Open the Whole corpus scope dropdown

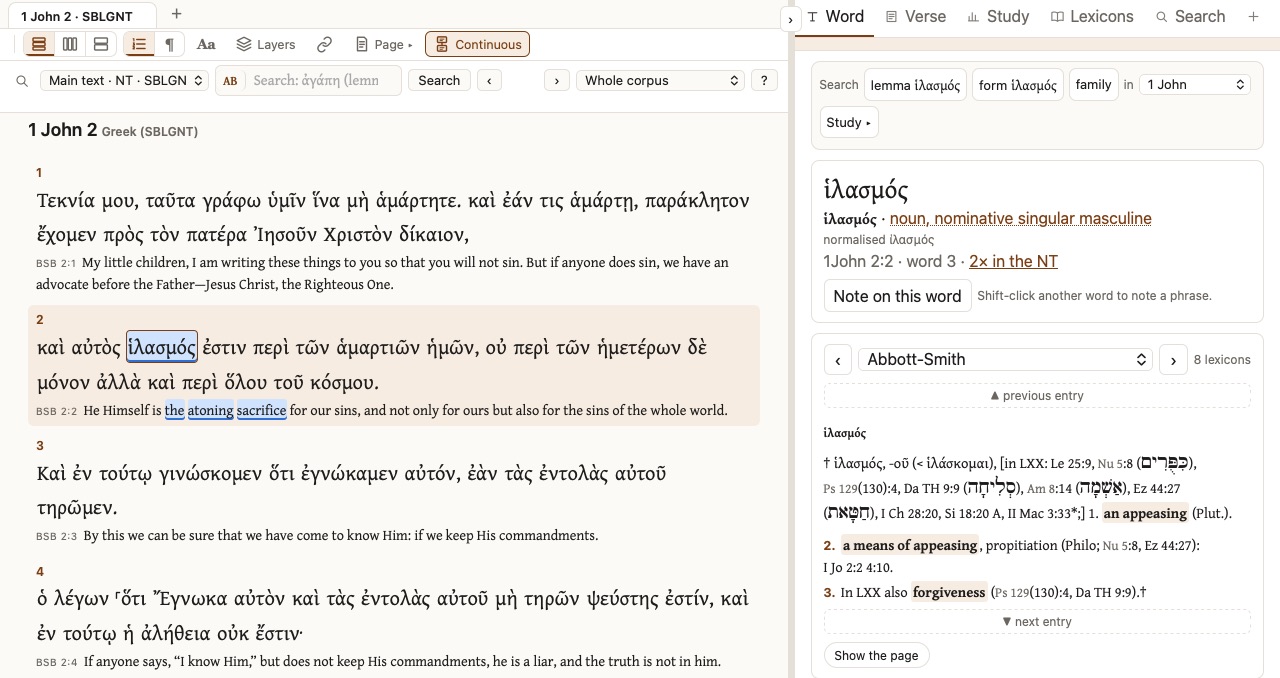[661, 80]
